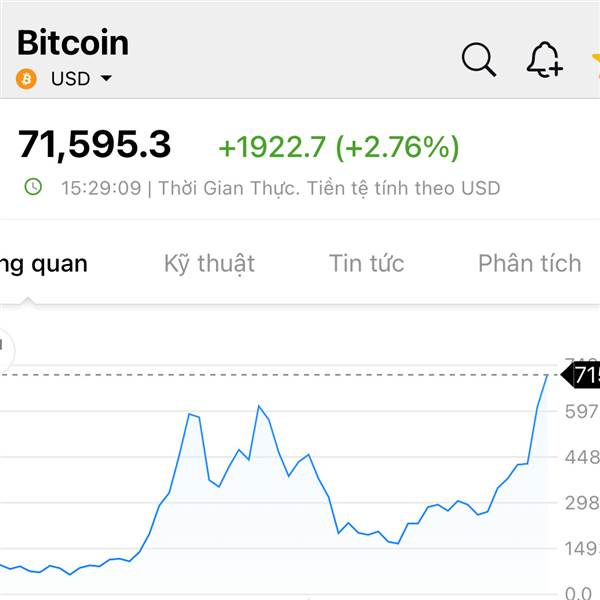Open the Tin tức tab
The width and height of the screenshot is (600, 600).
[x=366, y=263]
